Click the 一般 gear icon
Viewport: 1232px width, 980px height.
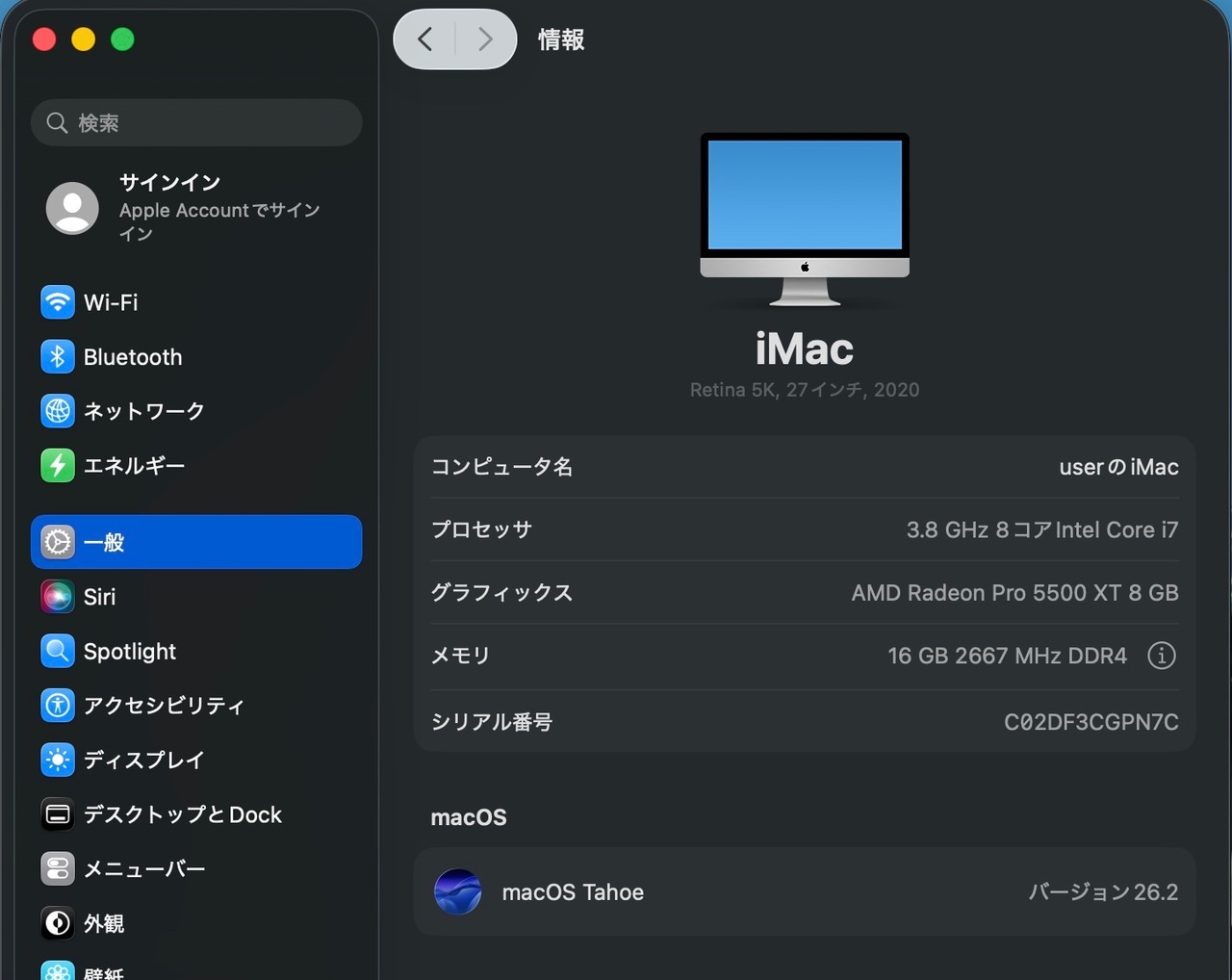pyautogui.click(x=58, y=542)
